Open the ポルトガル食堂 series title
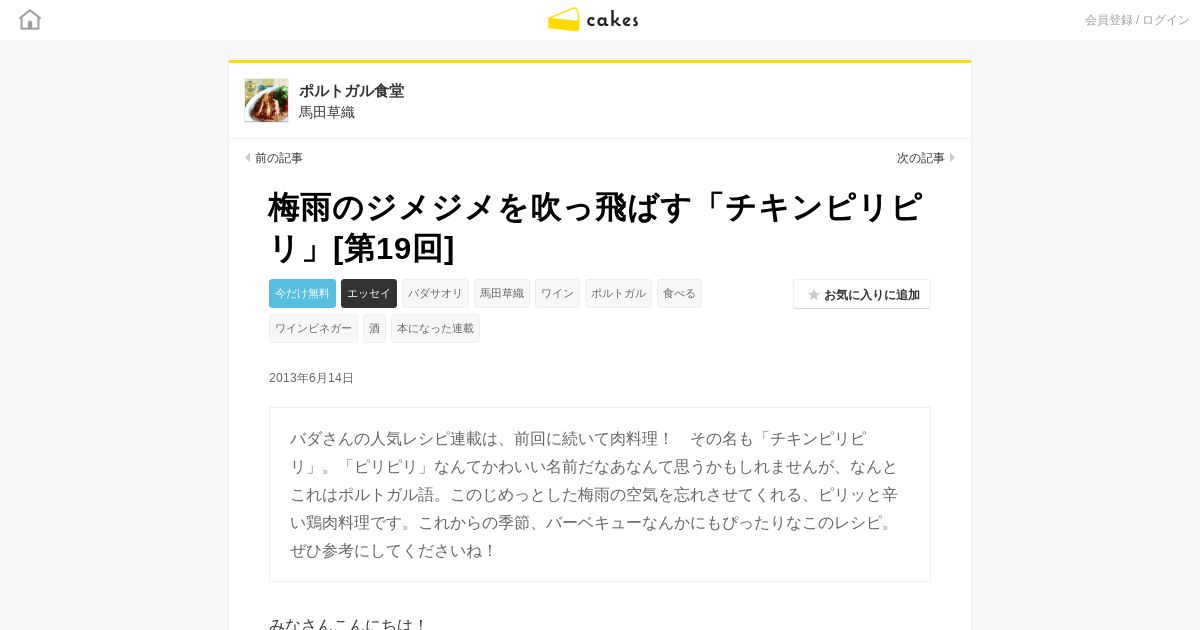 coord(351,91)
